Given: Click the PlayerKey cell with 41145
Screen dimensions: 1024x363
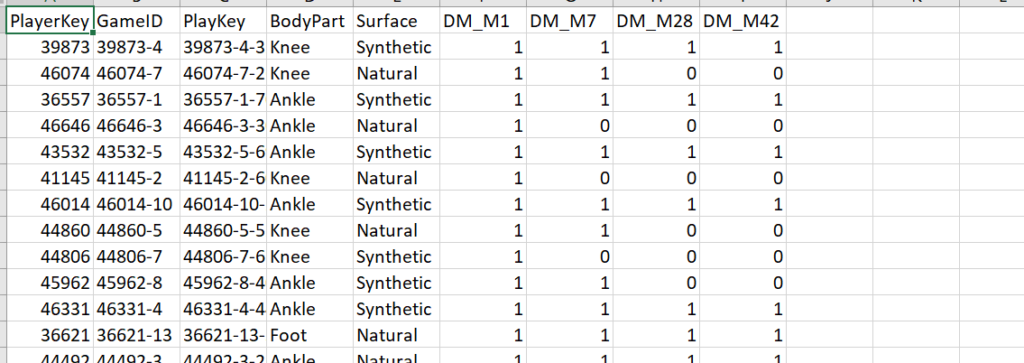Looking at the screenshot, I should (x=50, y=178).
